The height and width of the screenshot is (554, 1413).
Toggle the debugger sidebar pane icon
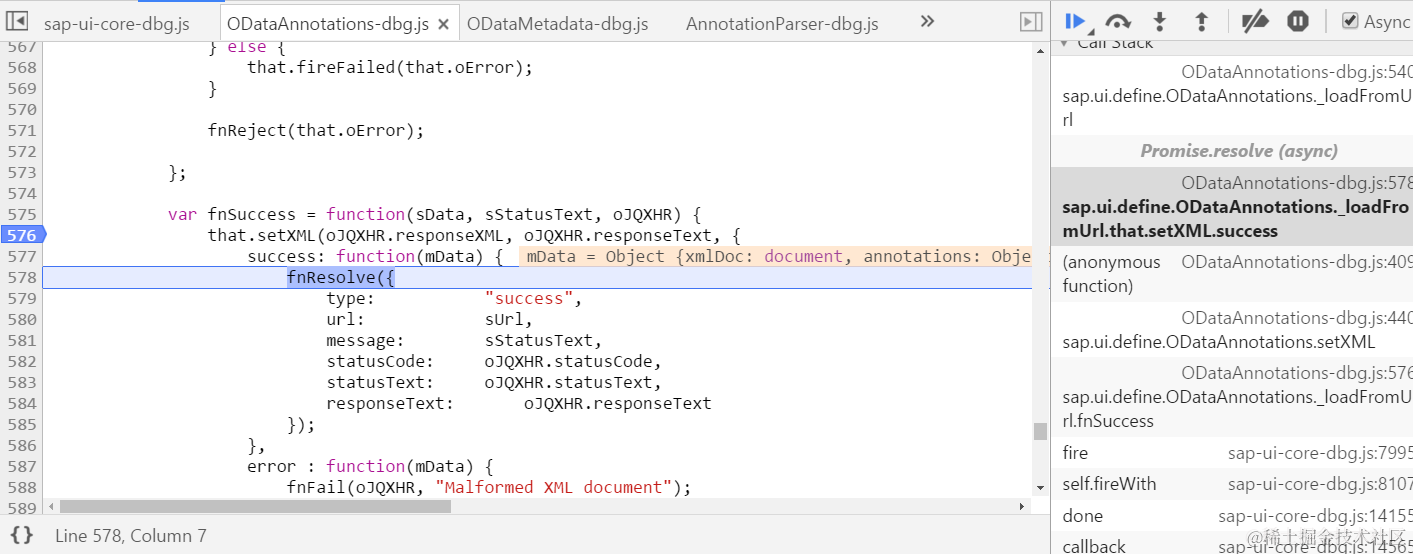click(x=1031, y=21)
